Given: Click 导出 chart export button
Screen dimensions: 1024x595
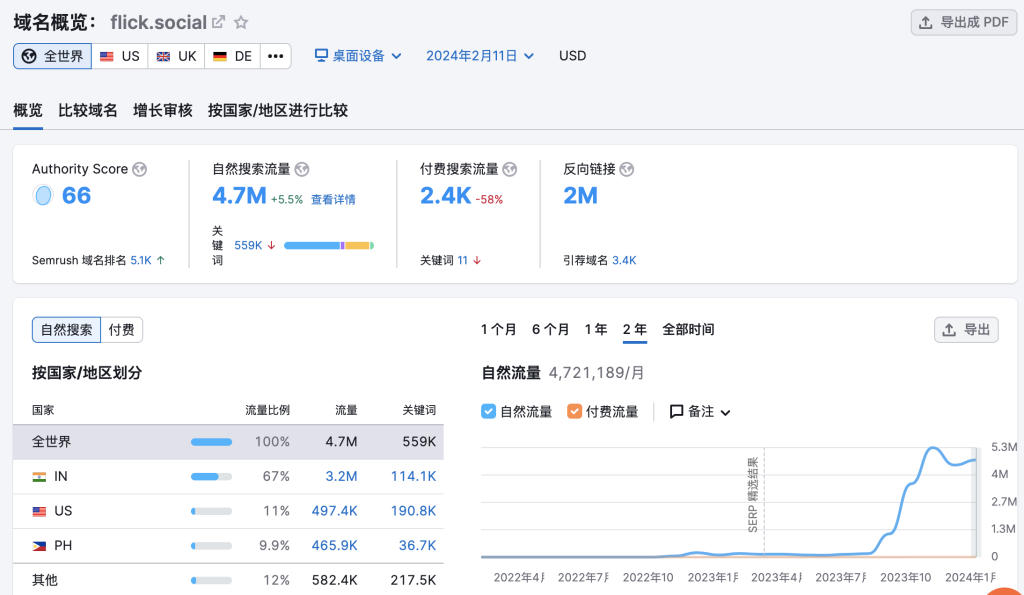Looking at the screenshot, I should tap(967, 330).
